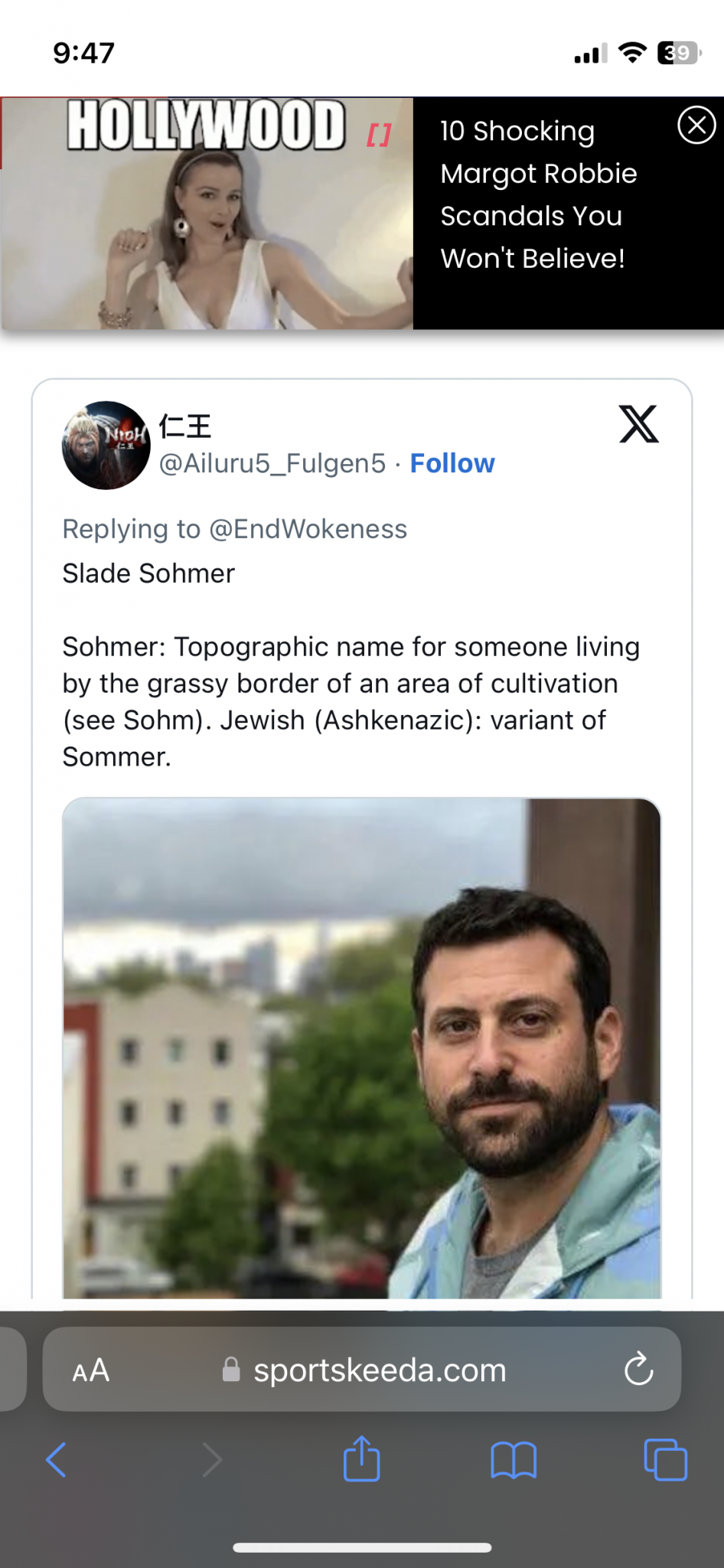Open Safari bookmarks book icon

point(513,1459)
